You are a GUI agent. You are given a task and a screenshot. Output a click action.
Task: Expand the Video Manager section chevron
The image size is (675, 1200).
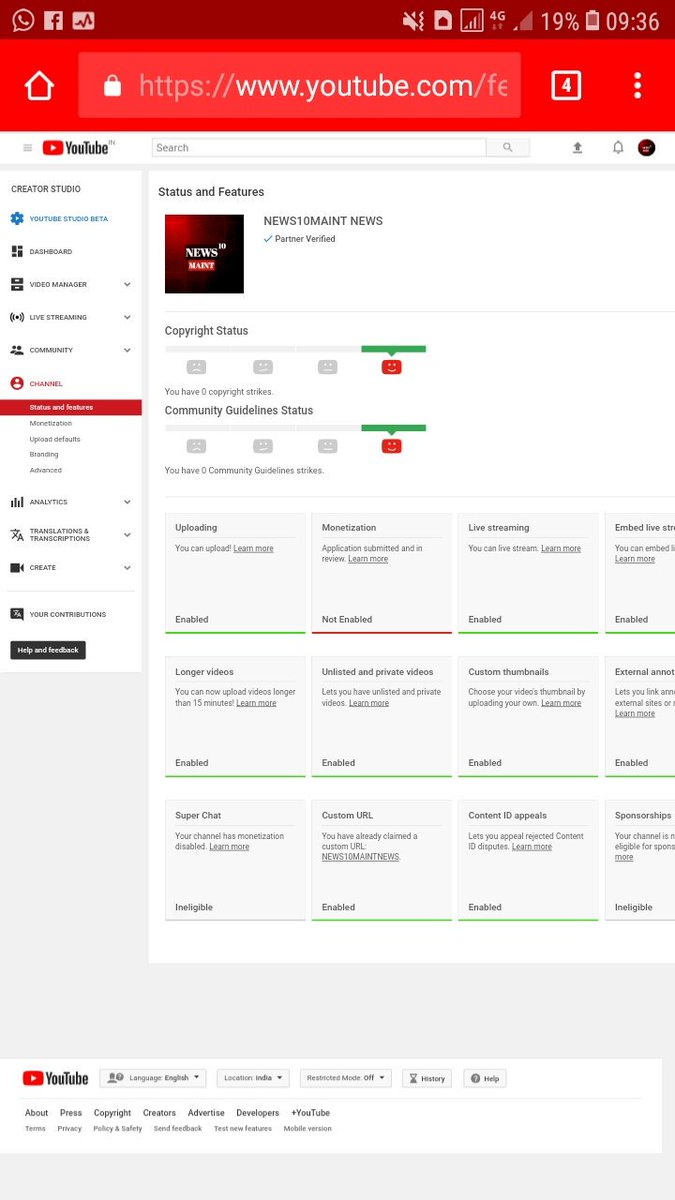[x=127, y=284]
